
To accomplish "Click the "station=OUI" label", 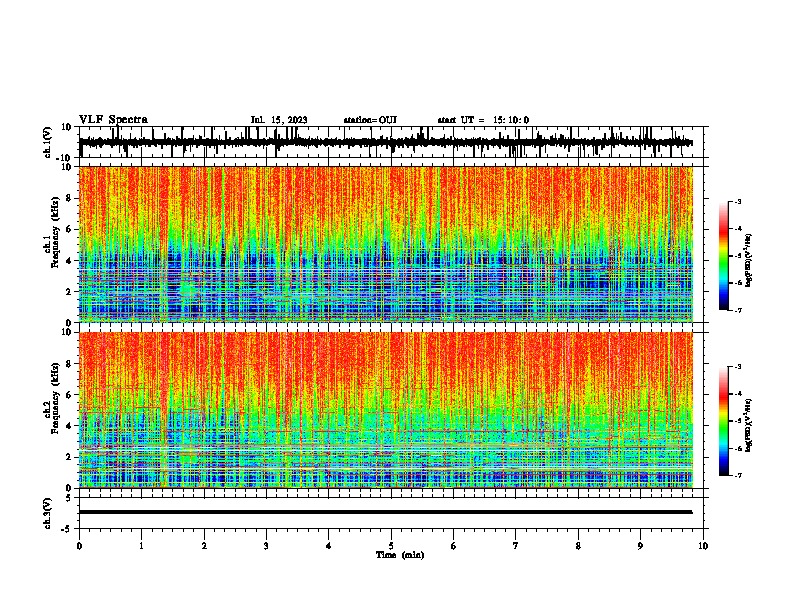I will pos(370,120).
